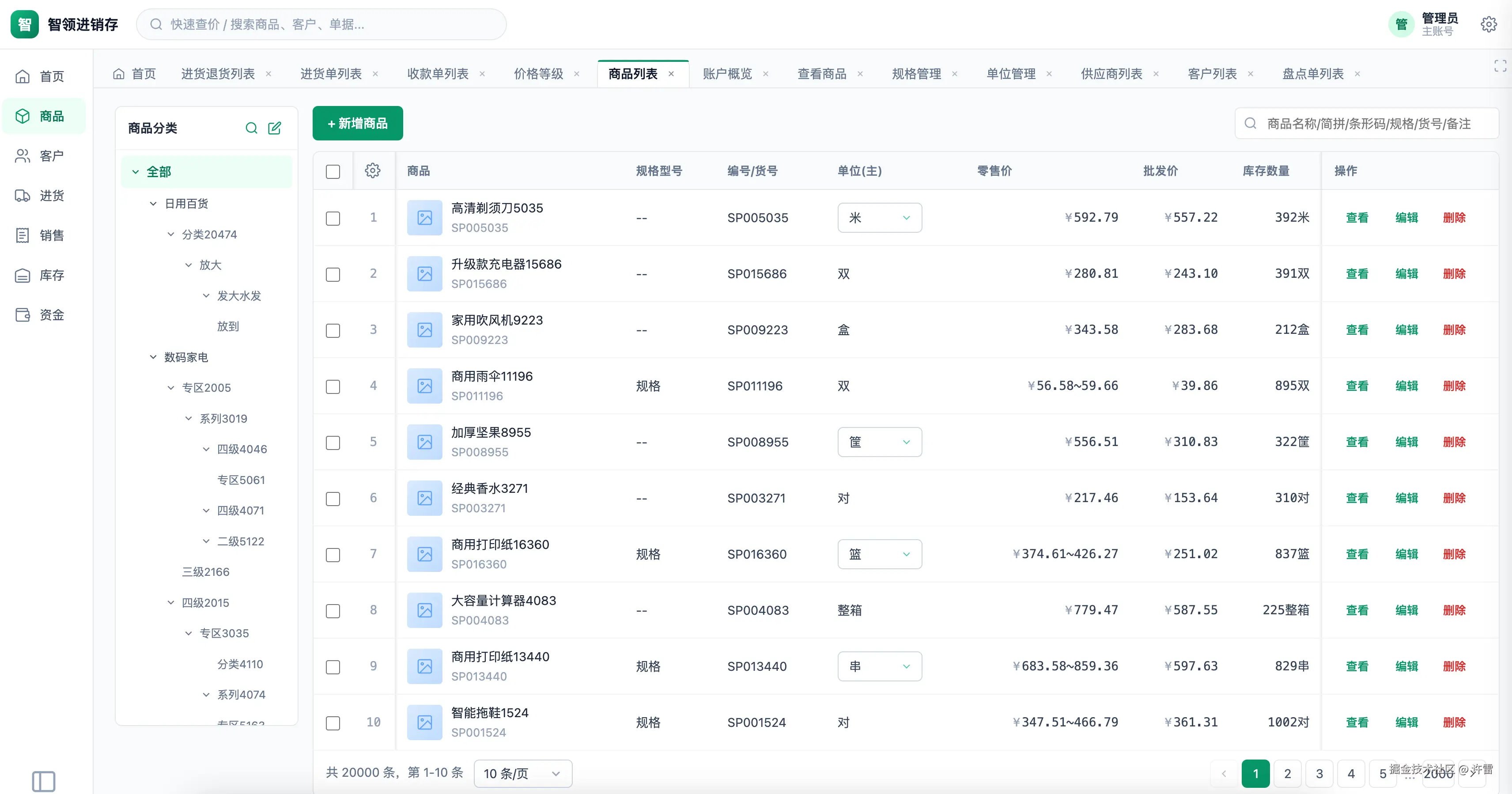Open the 筐 unit dropdown
The image size is (1512, 794).
click(x=879, y=442)
